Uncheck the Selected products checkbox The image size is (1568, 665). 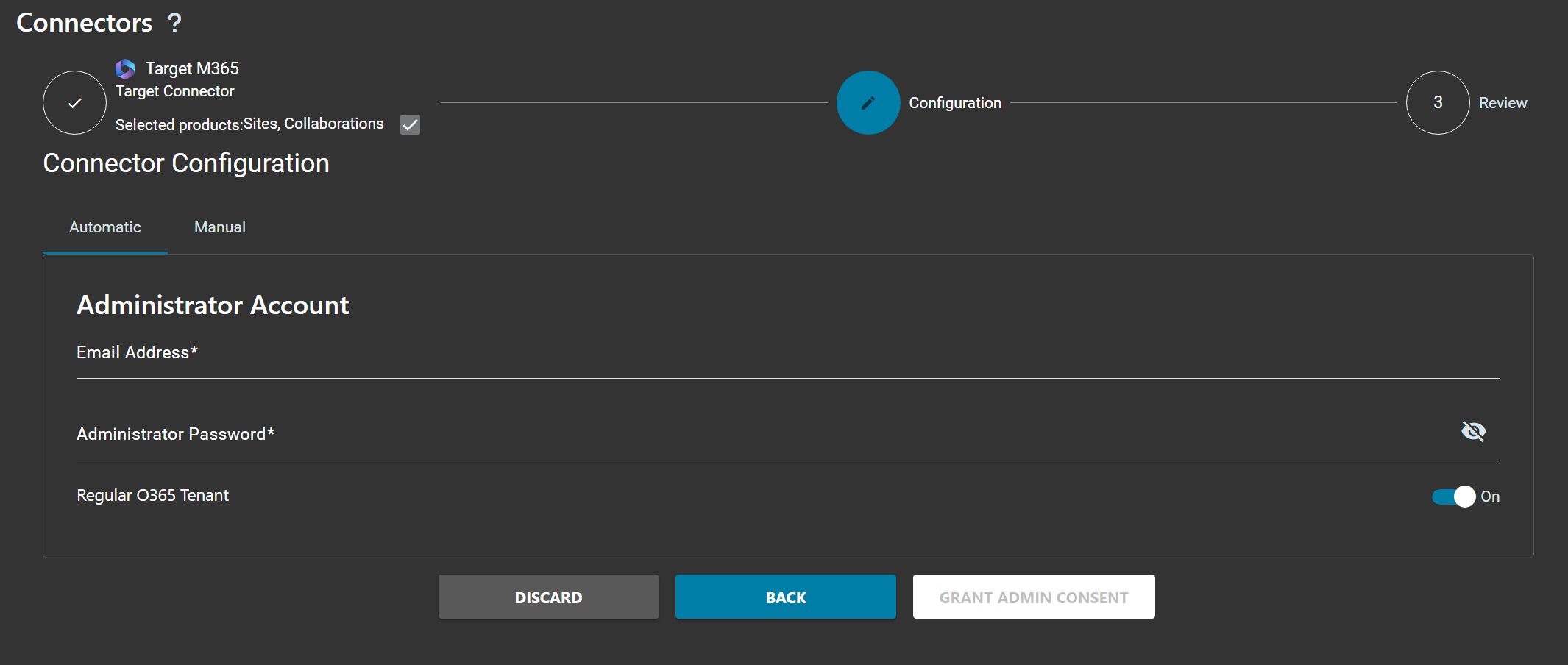tap(410, 124)
